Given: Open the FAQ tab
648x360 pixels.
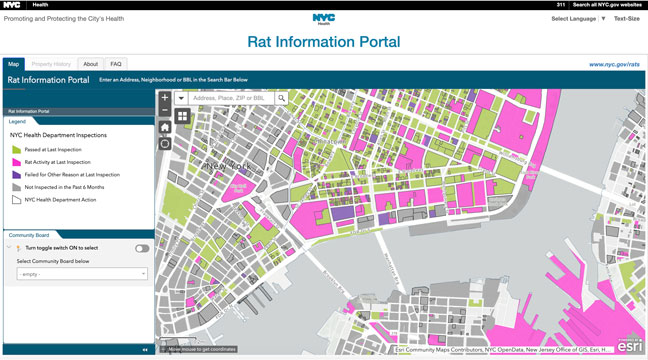Looking at the screenshot, I should point(116,64).
